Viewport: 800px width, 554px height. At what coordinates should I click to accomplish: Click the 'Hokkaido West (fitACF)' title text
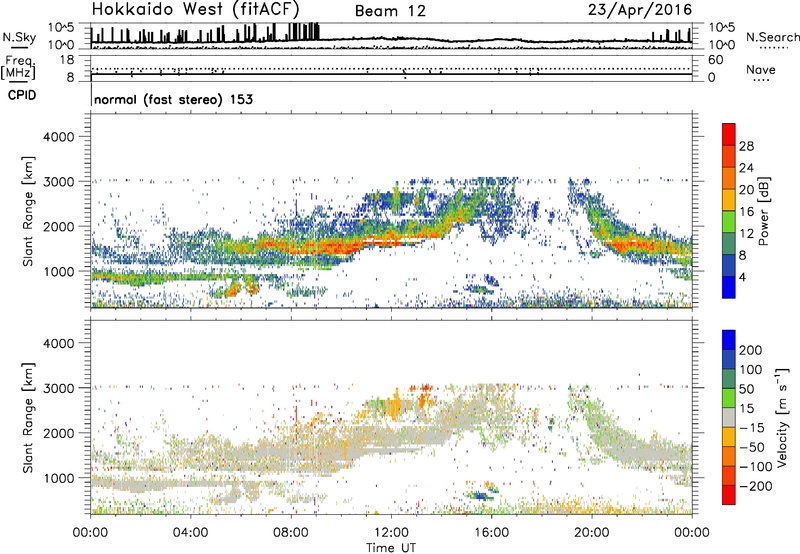[195, 9]
